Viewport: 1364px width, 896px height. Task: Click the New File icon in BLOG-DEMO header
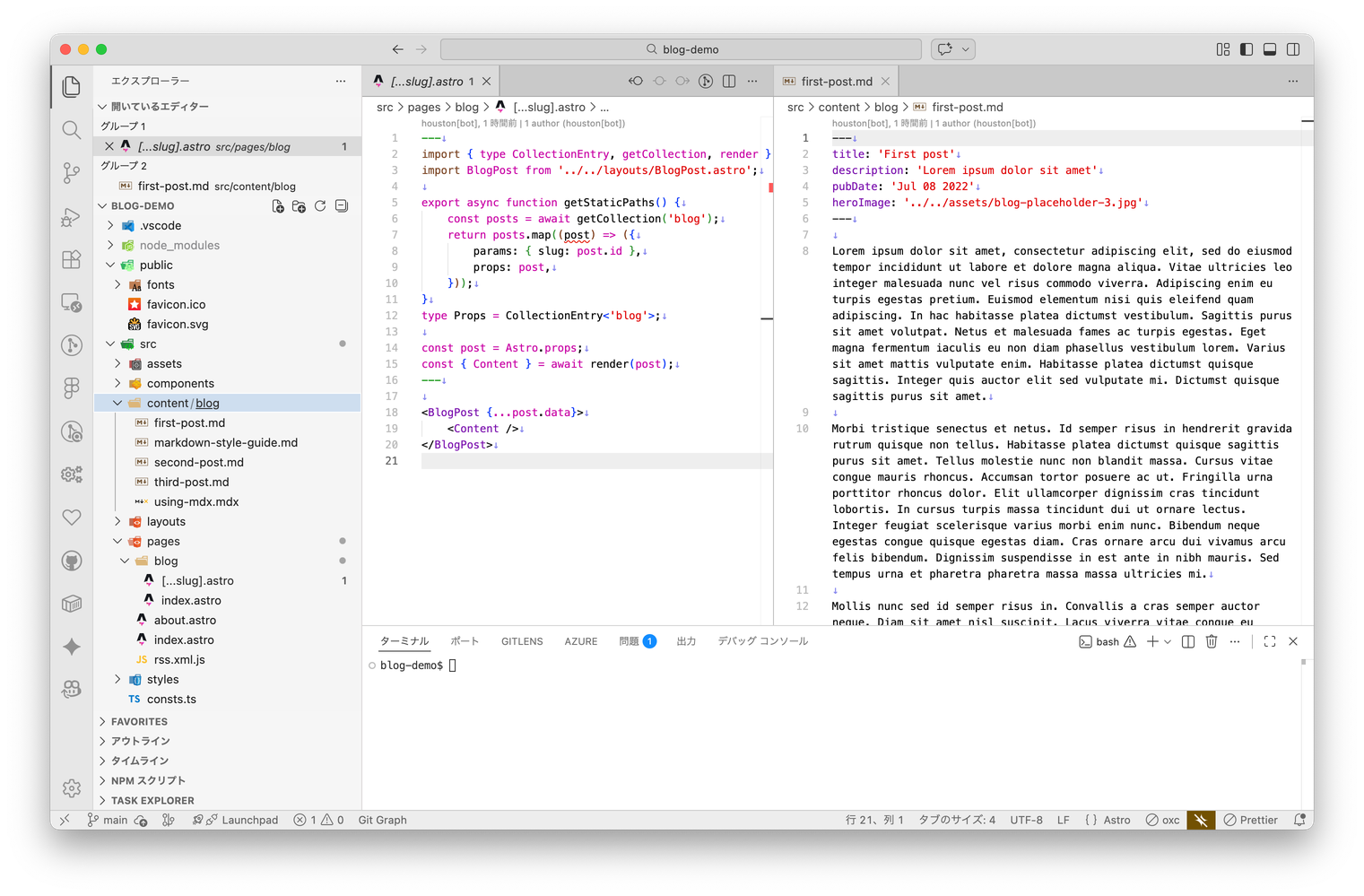coord(278,206)
